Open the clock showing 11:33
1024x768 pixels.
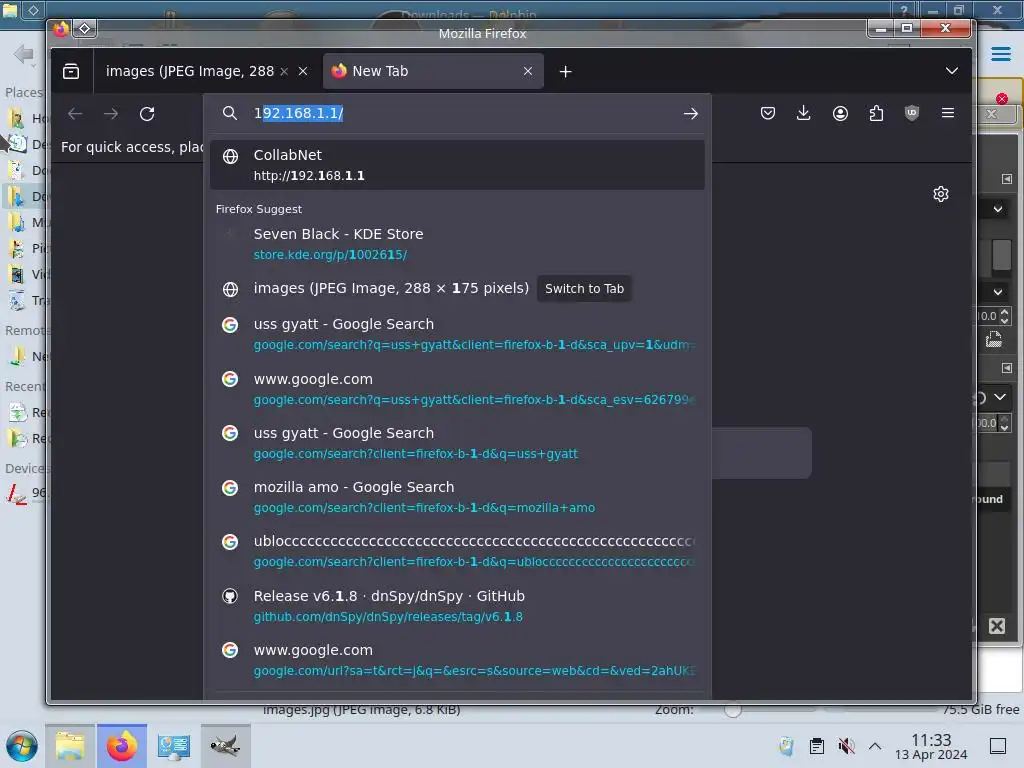coord(931,746)
